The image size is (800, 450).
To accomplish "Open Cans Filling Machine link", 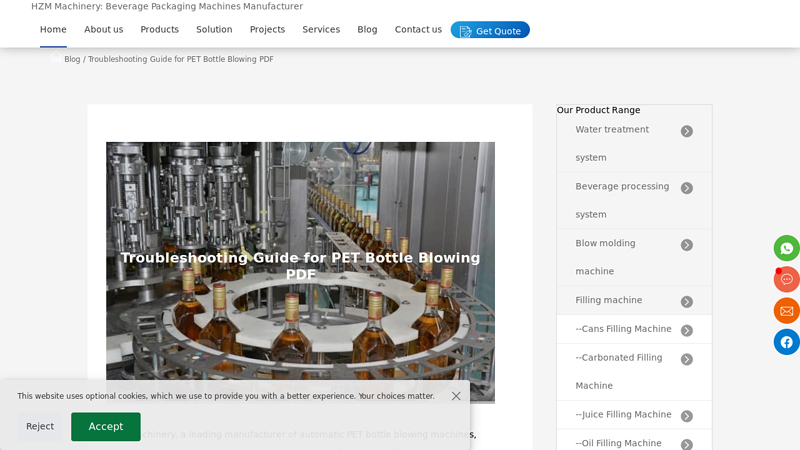I will [x=623, y=329].
